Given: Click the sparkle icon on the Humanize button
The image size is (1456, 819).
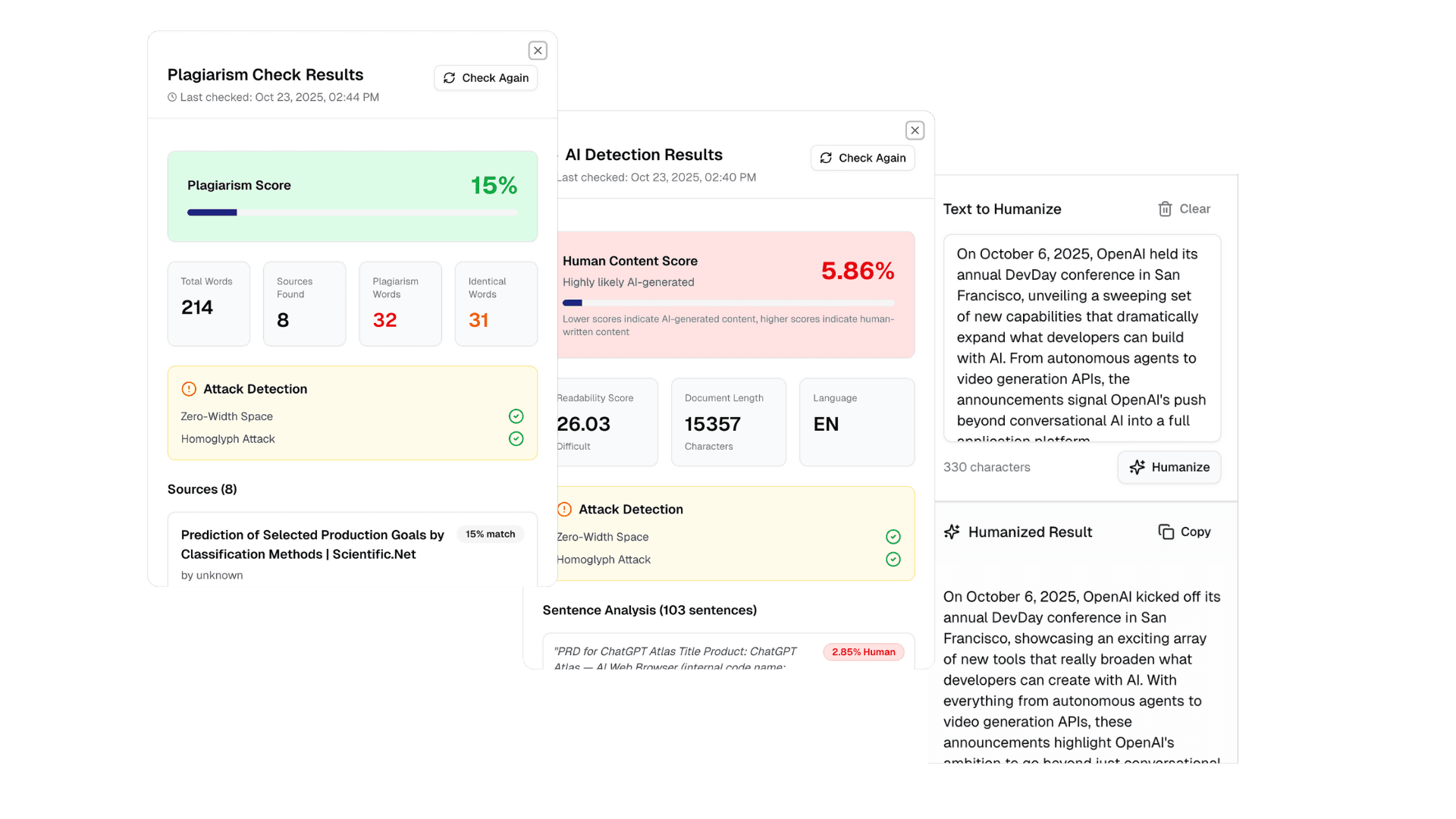Looking at the screenshot, I should tap(1138, 467).
